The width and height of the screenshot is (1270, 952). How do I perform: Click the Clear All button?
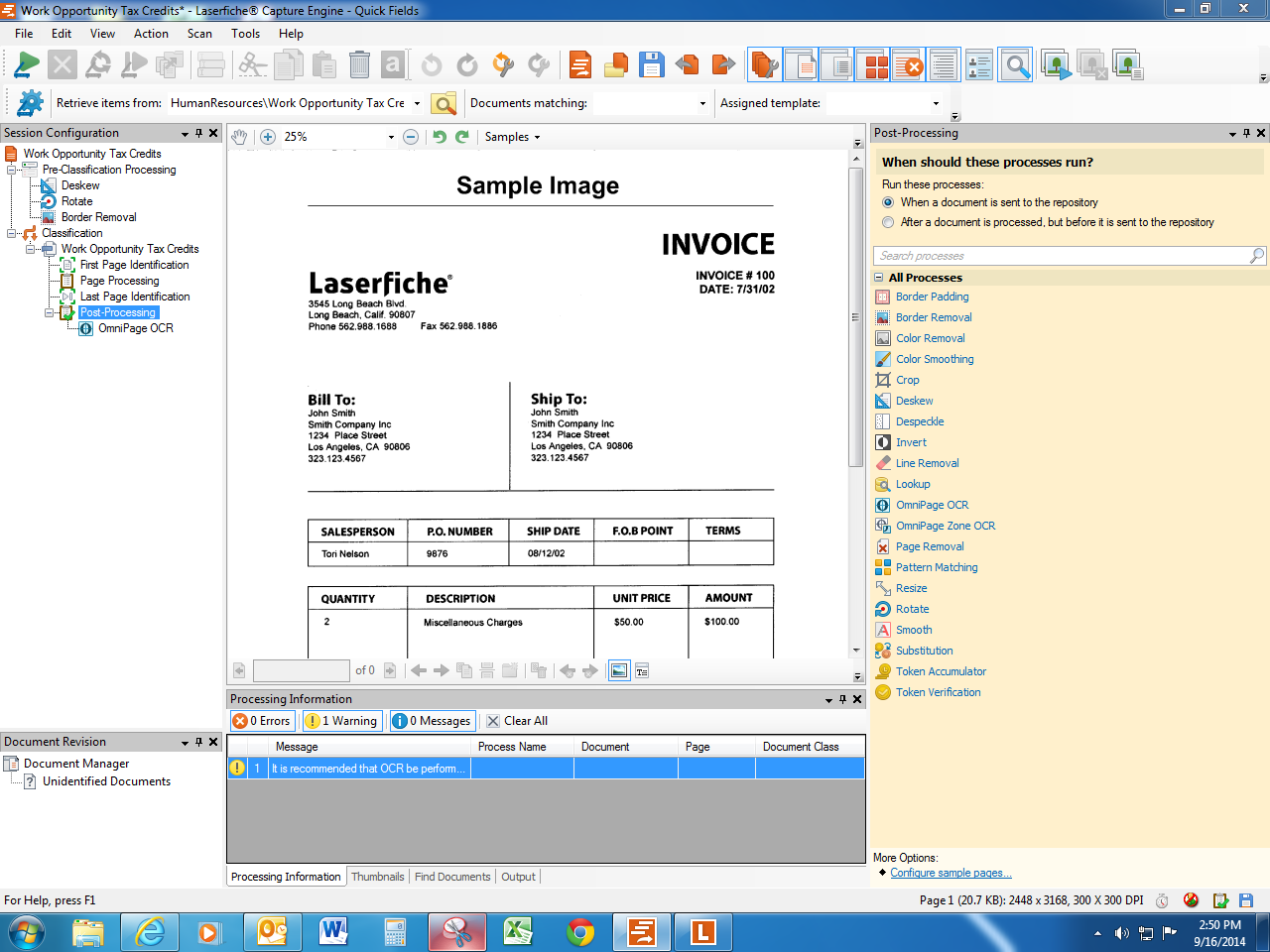coord(517,721)
